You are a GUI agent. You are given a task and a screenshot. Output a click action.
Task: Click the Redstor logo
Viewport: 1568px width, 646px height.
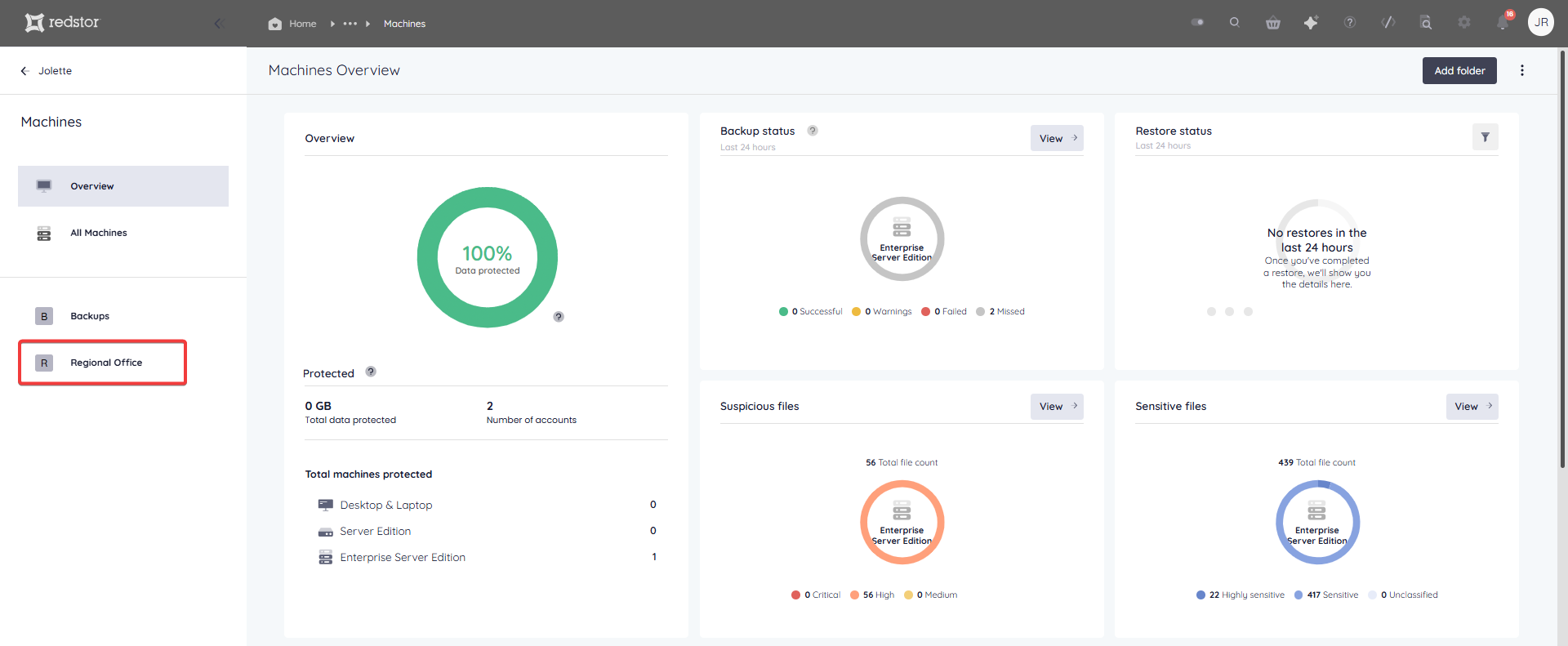62,22
